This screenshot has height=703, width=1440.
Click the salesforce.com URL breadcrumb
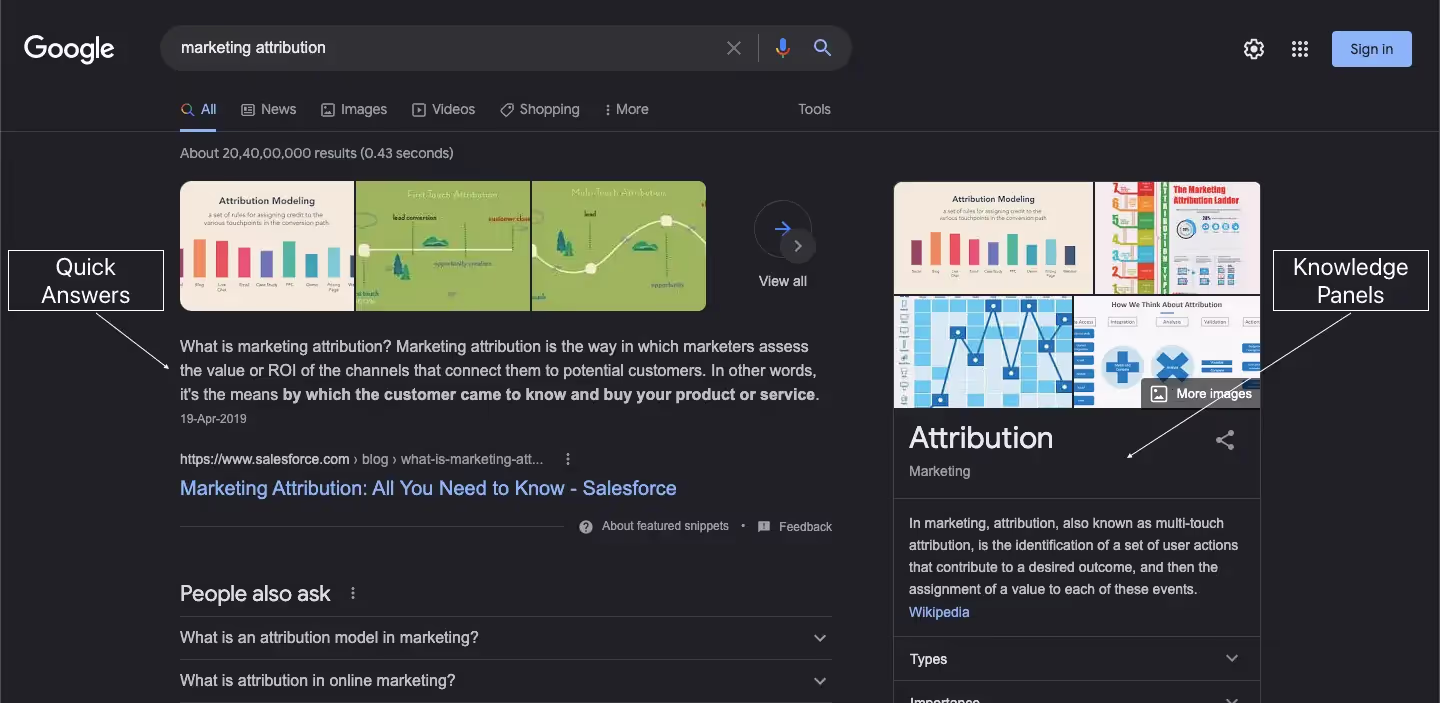pos(362,460)
